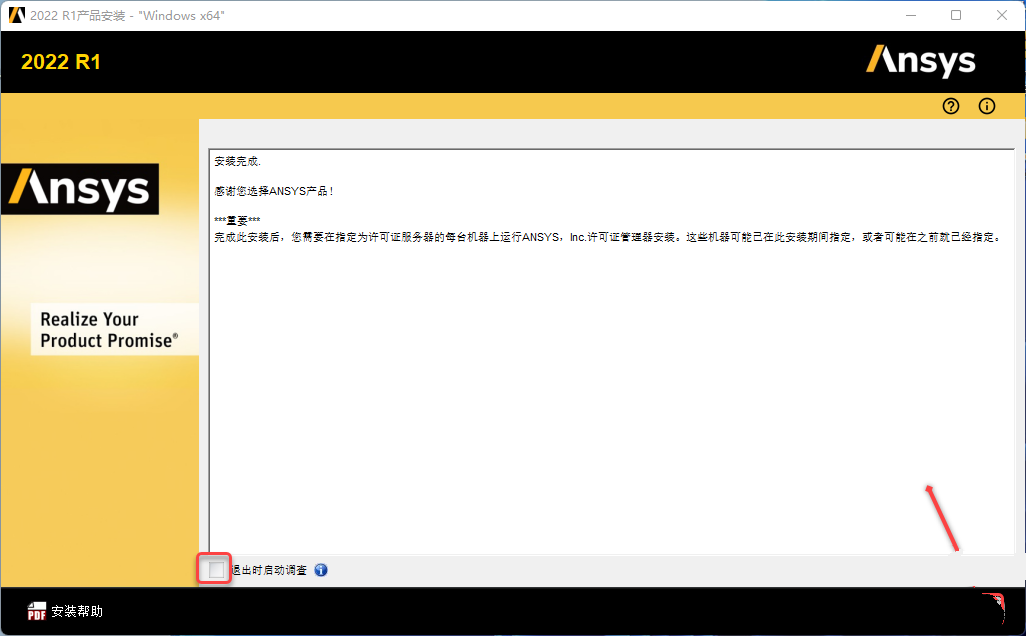This screenshot has height=636, width=1026.
Task: Click the Ansys logo in left panel
Action: click(x=80, y=189)
